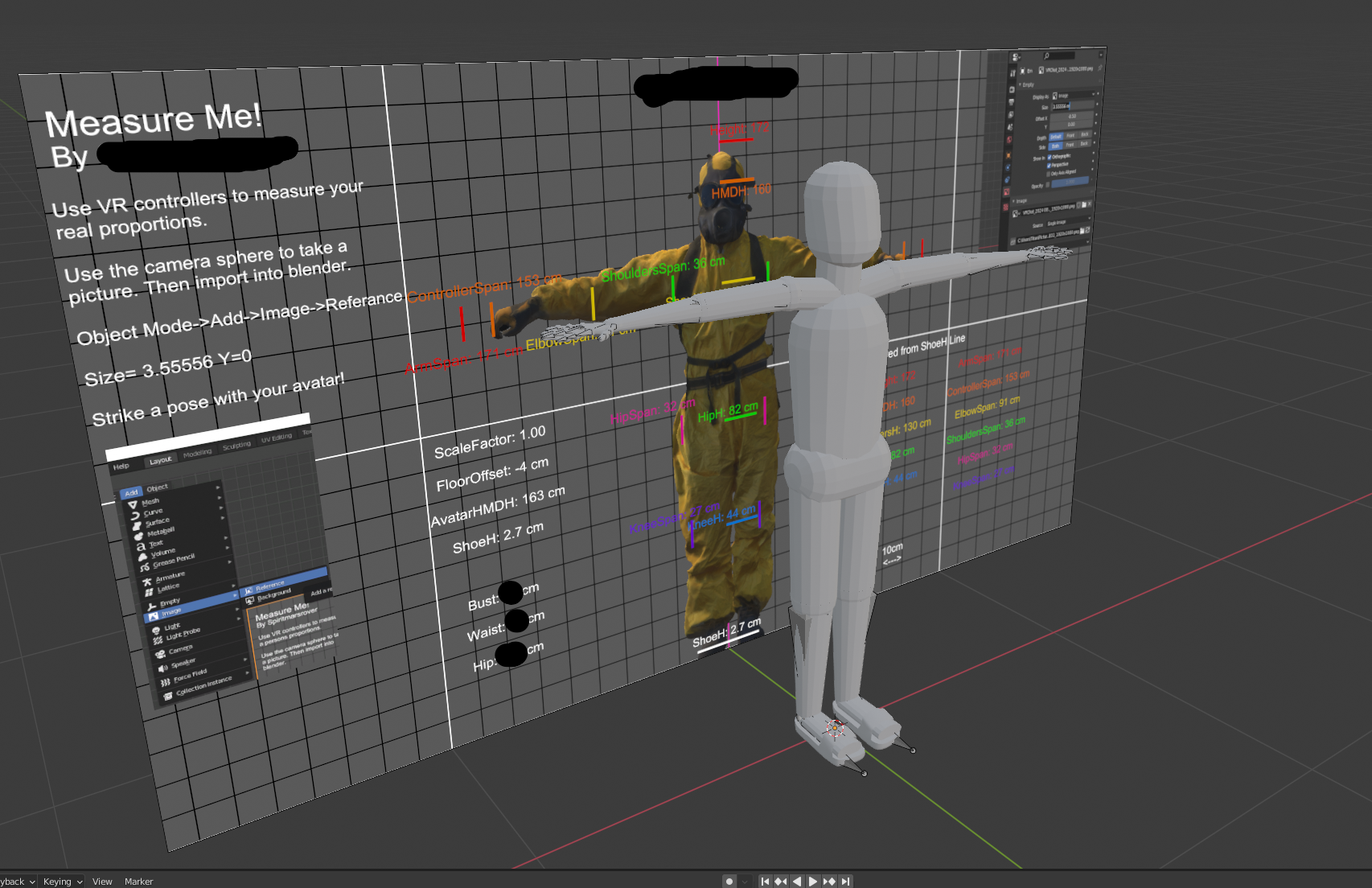Play the animation in reverse
This screenshot has width=1372, height=888.
click(x=797, y=882)
